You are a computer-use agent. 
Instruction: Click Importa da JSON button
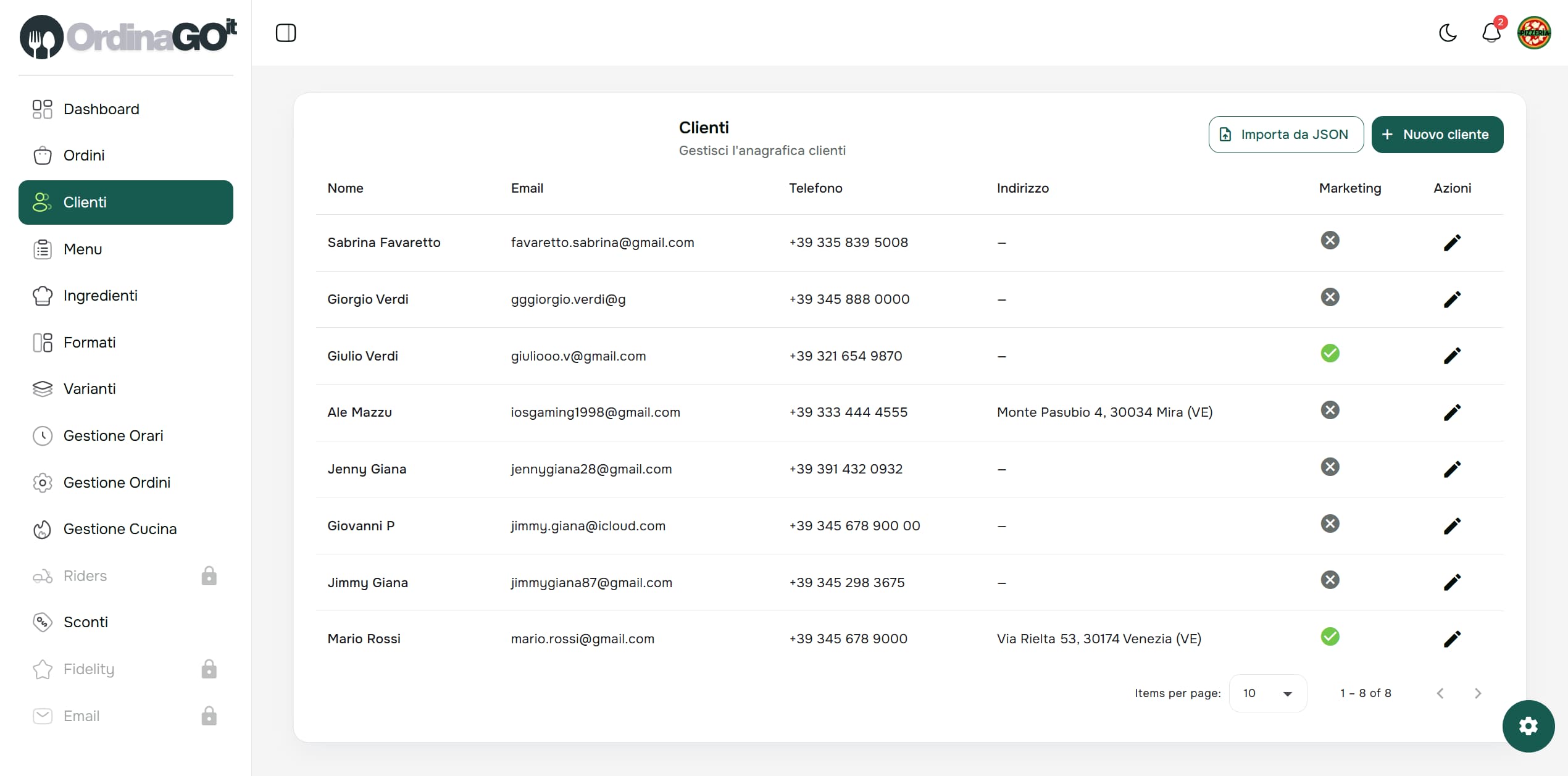coord(1286,135)
